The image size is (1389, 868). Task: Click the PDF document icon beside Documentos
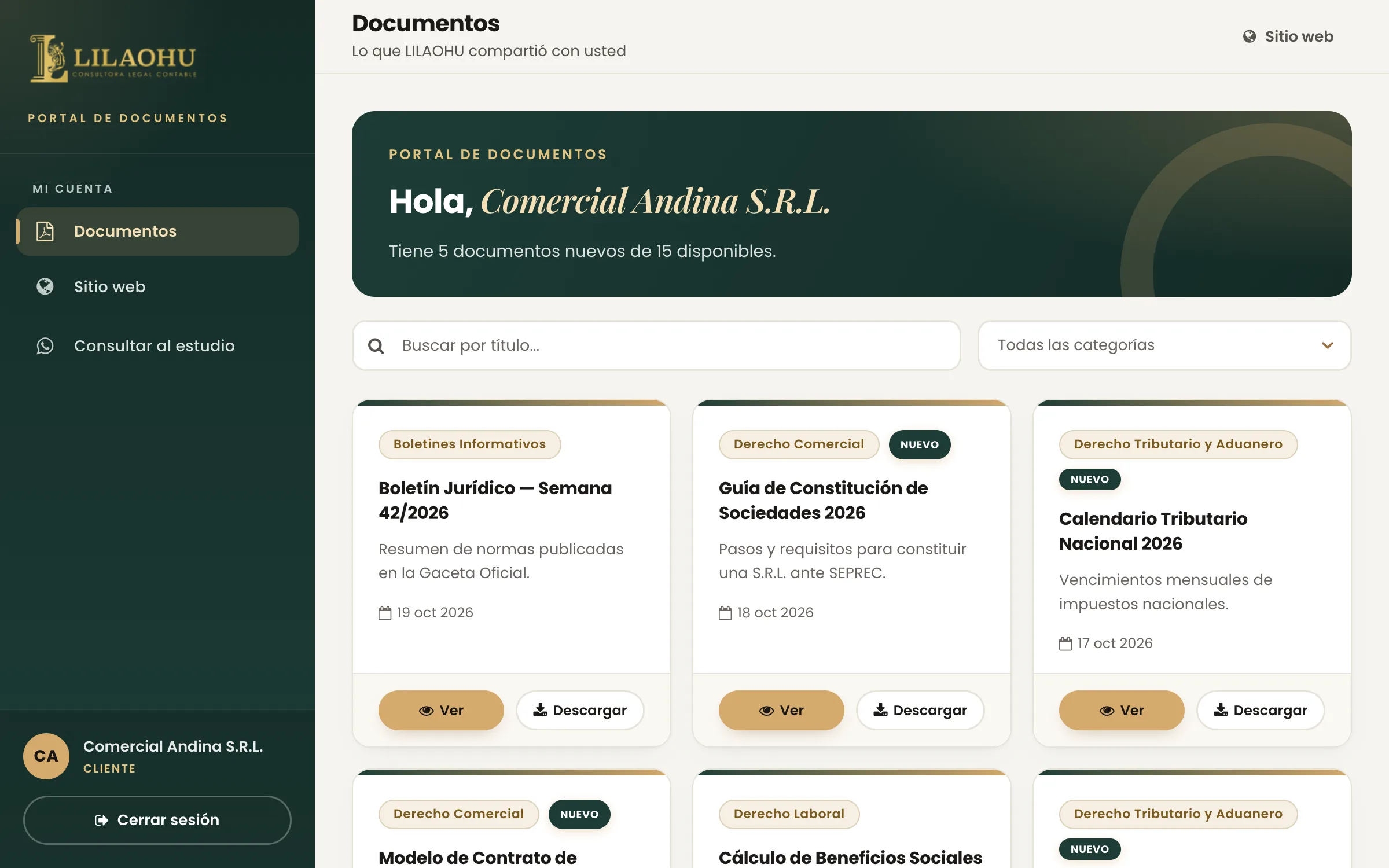[45, 231]
